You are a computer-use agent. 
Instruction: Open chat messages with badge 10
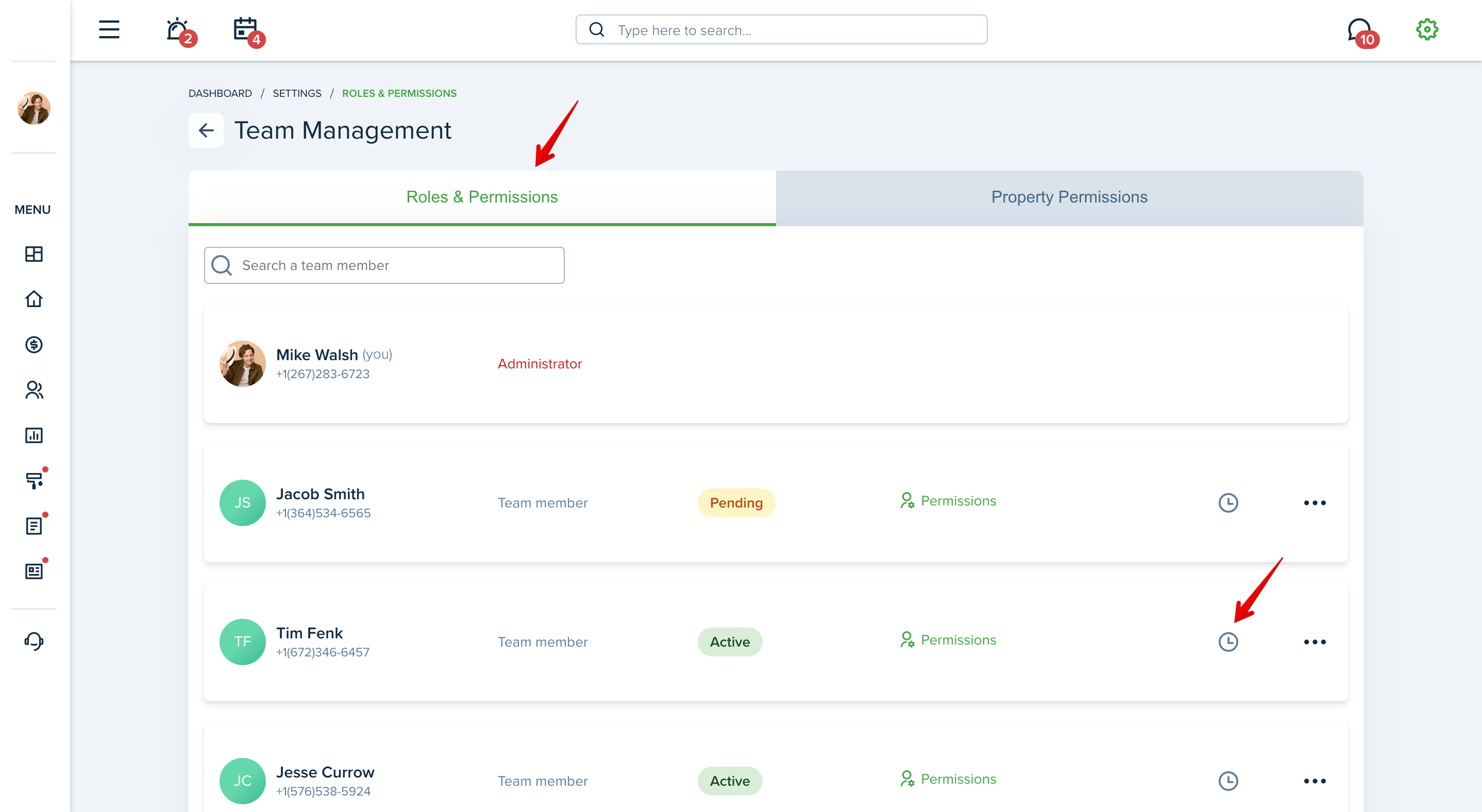click(x=1363, y=32)
